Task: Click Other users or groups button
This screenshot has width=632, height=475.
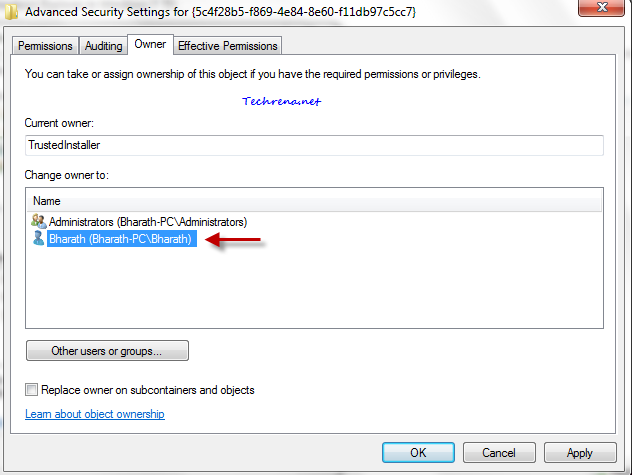Action: (x=107, y=351)
